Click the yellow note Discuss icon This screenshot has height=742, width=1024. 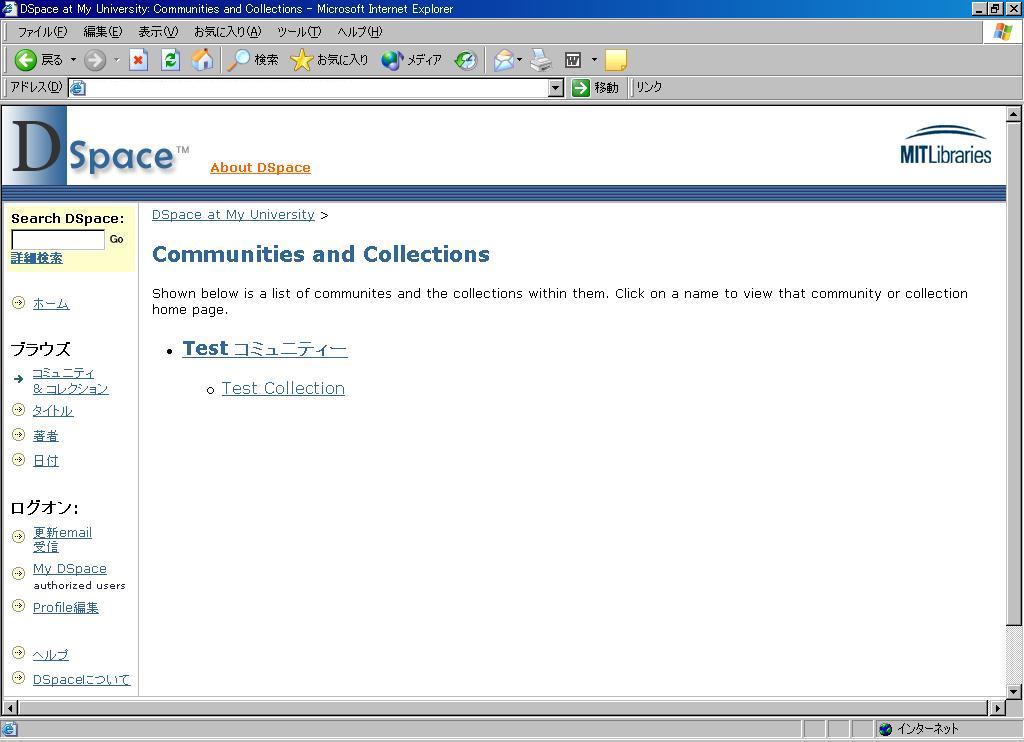616,60
